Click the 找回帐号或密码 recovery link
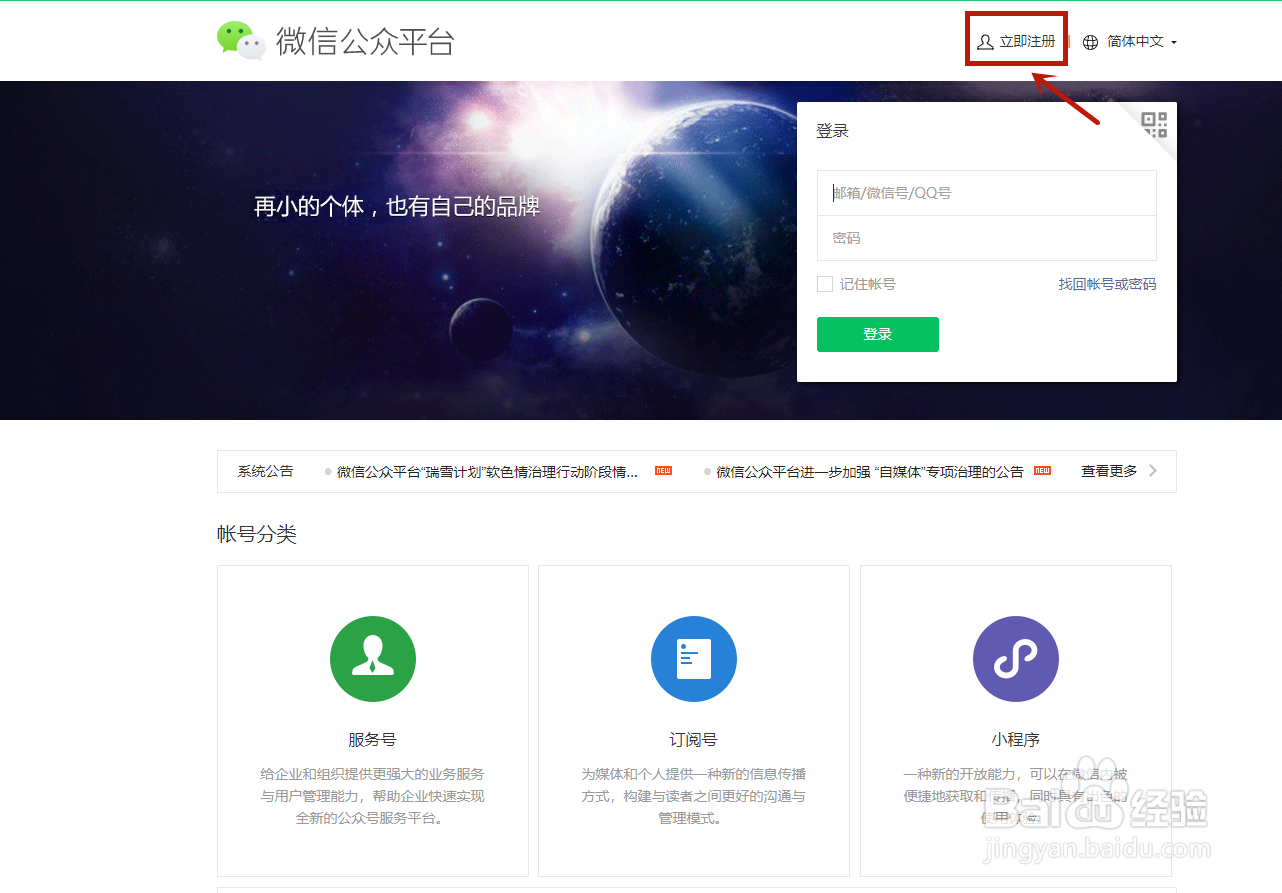 (x=1106, y=284)
